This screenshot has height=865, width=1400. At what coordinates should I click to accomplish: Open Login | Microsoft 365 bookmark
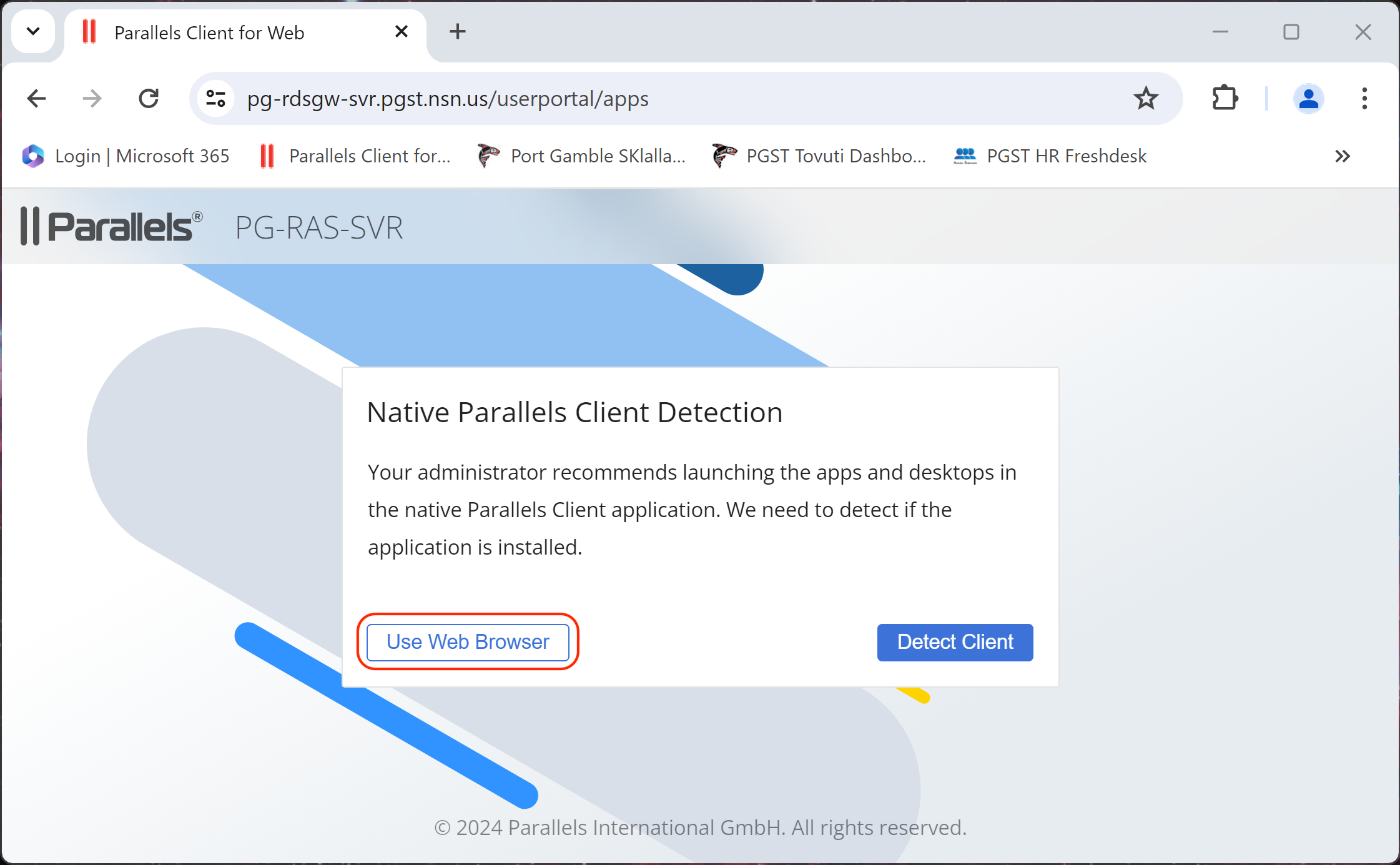126,156
